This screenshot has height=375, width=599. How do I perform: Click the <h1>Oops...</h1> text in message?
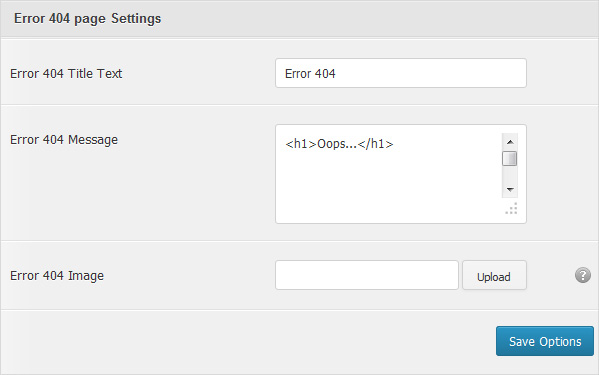point(339,144)
